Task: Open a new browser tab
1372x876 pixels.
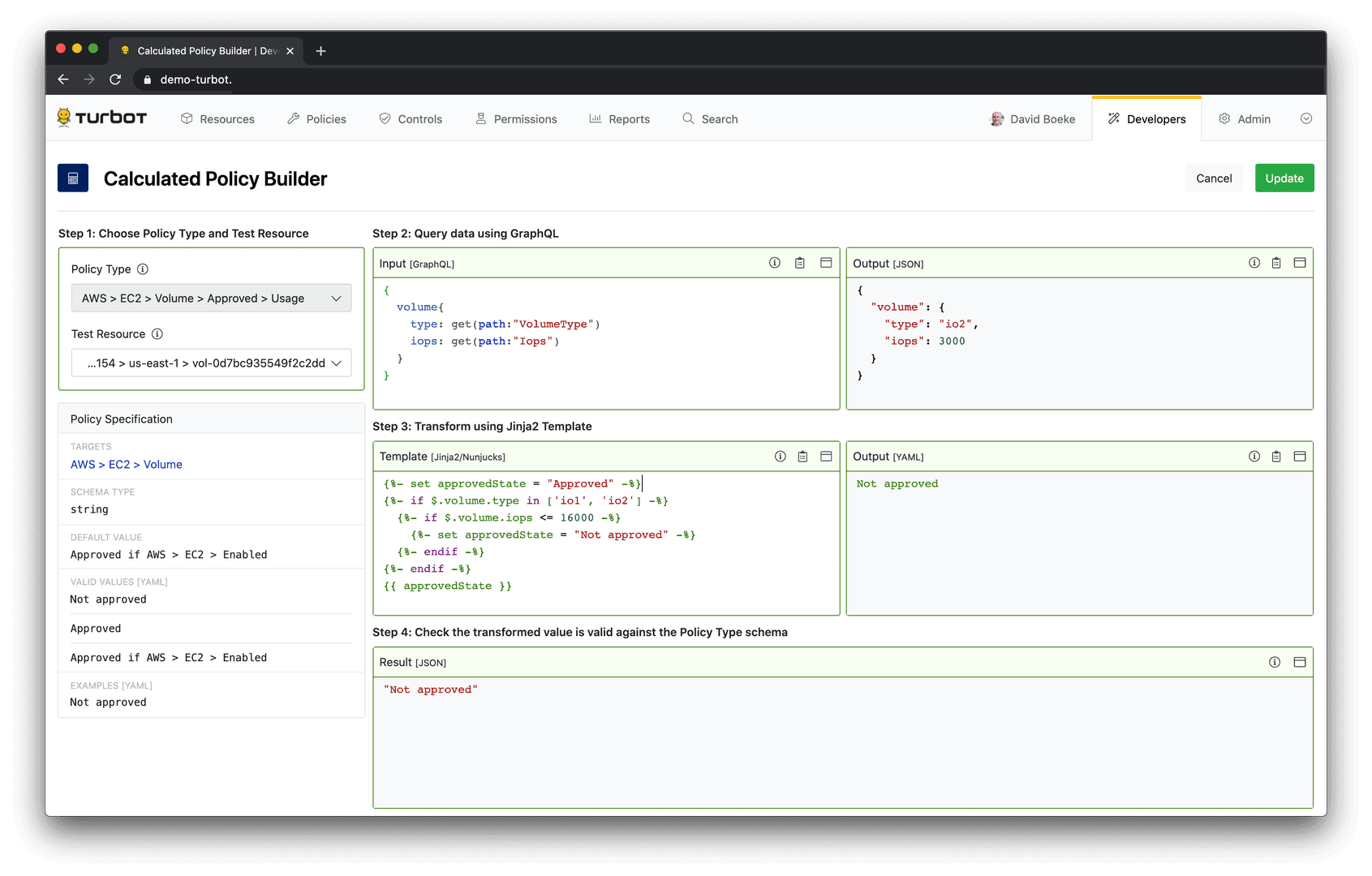Action: 321,51
